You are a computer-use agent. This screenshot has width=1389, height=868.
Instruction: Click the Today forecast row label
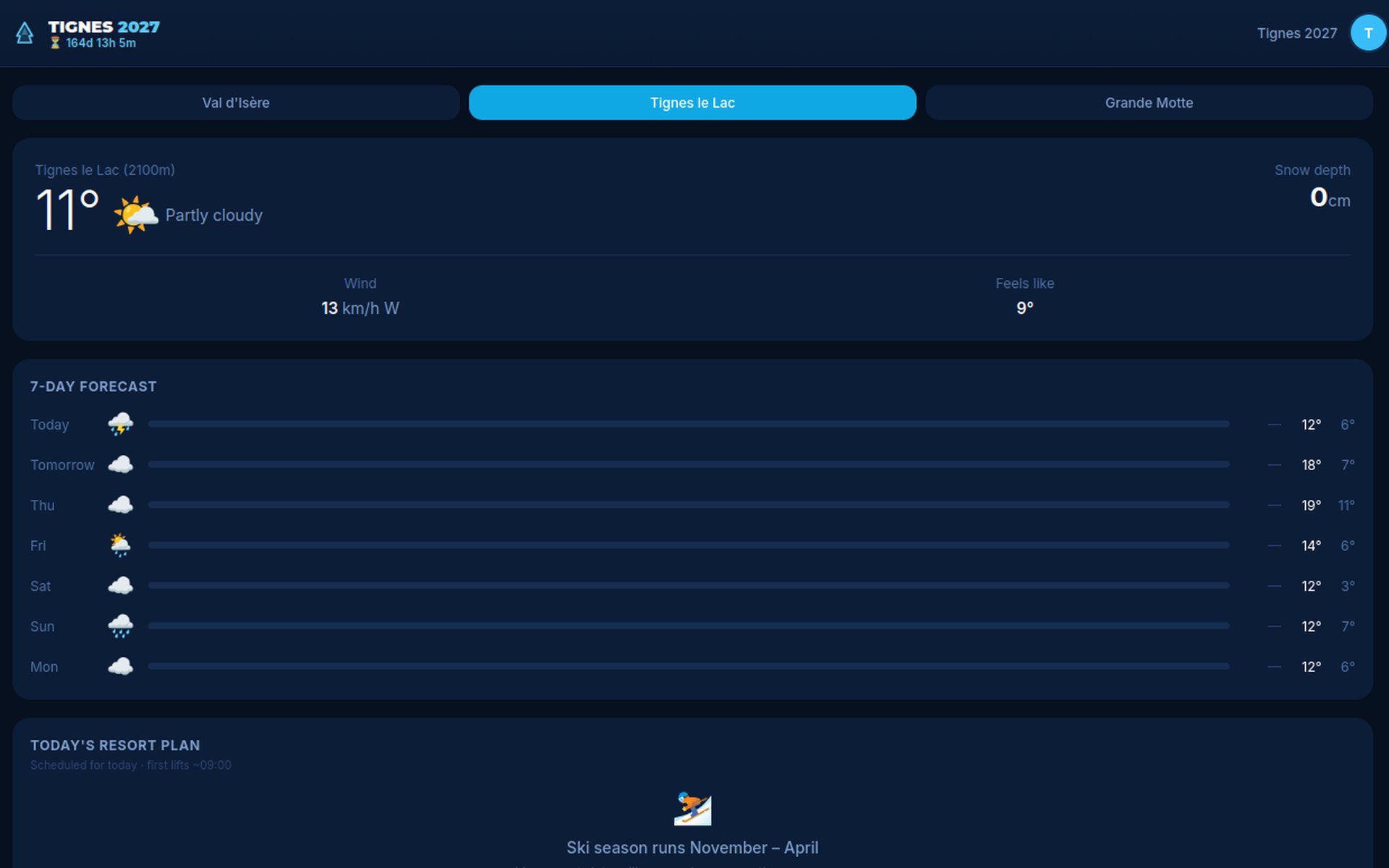coord(50,425)
